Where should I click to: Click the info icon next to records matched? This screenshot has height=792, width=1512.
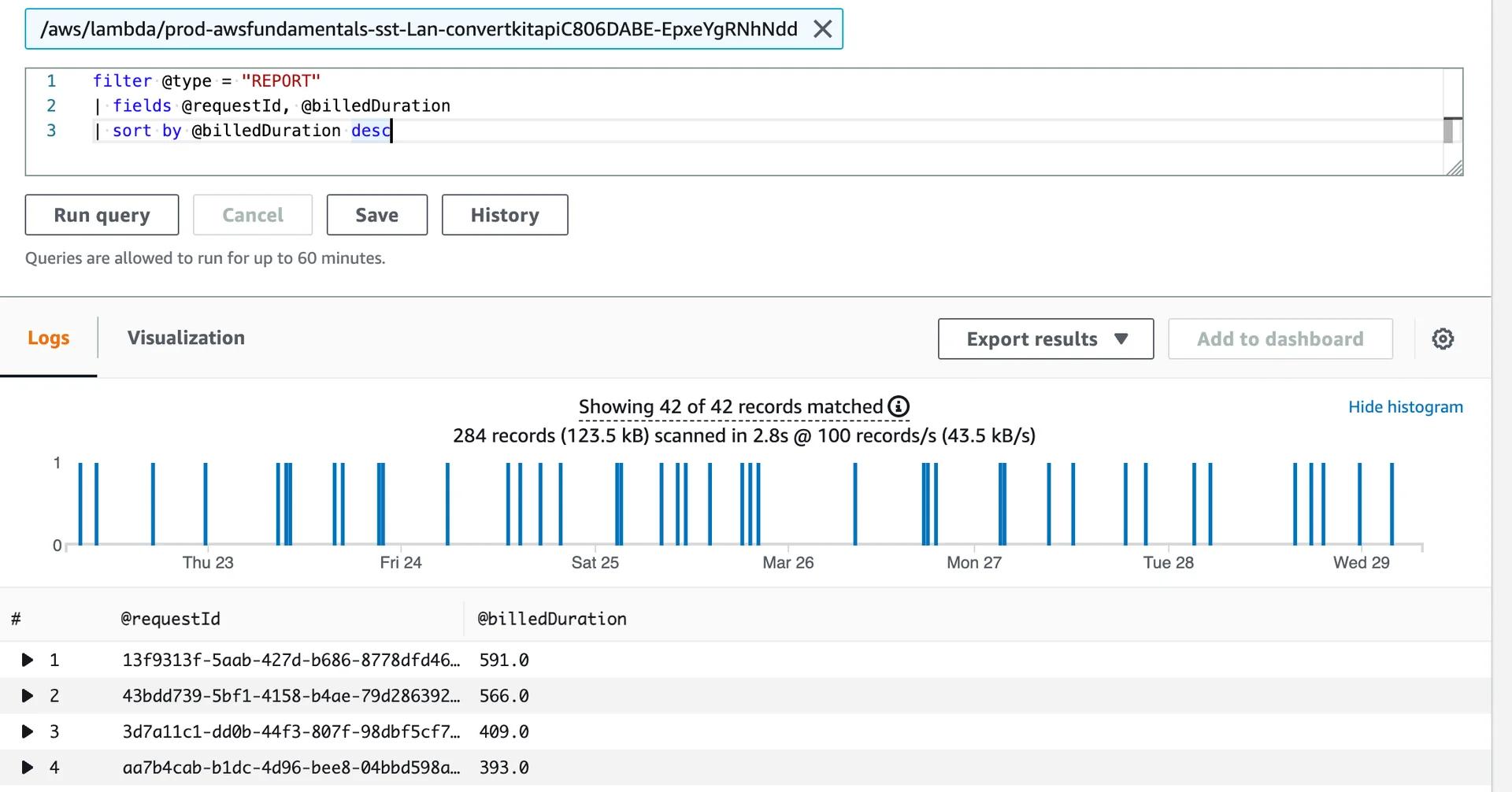pyautogui.click(x=899, y=407)
